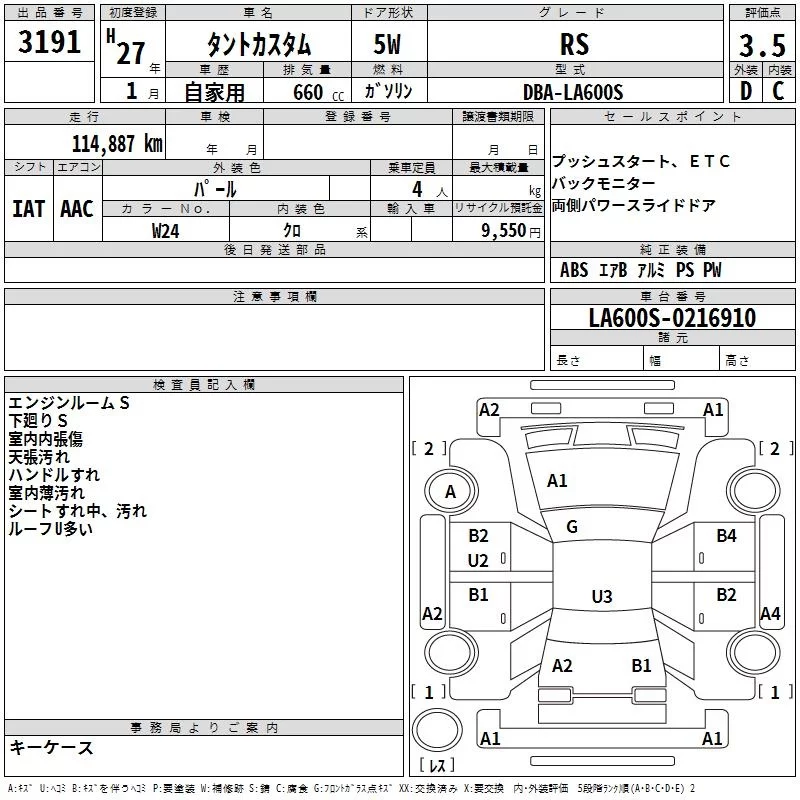
Task: Select the exterior color パール
Action: coord(215,189)
